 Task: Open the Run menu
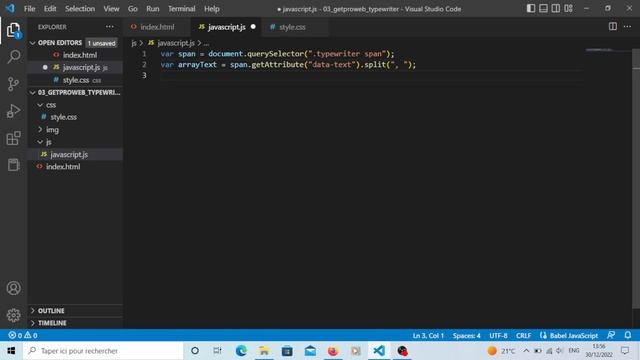point(153,9)
